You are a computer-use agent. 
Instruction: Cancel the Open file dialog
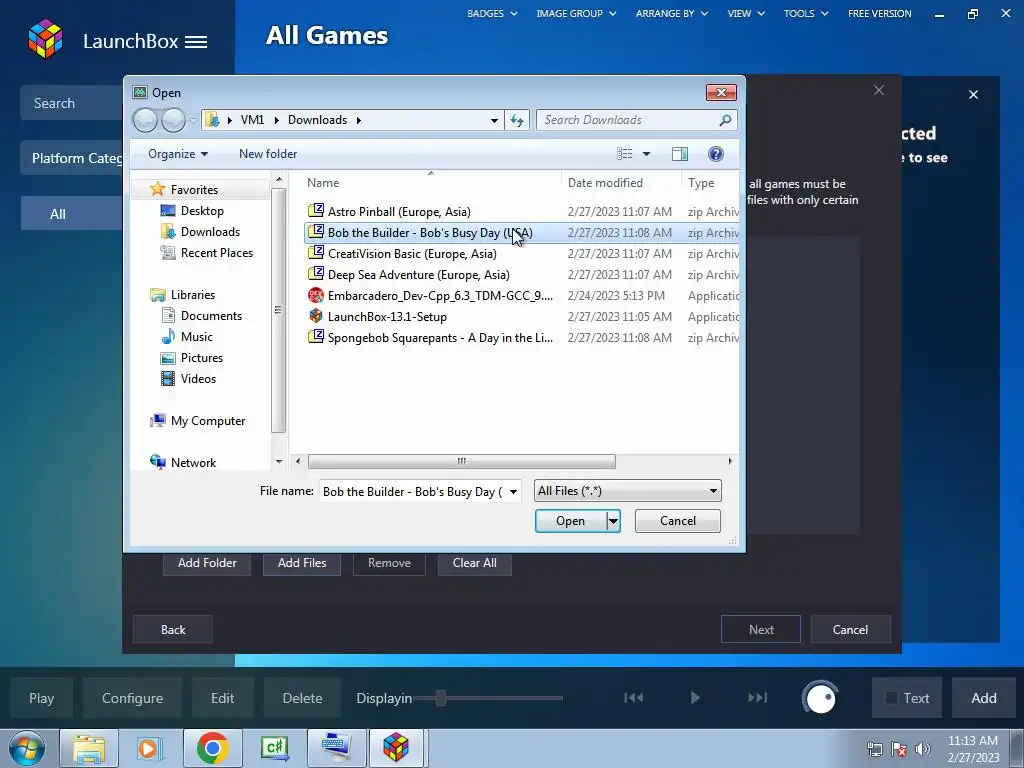click(678, 521)
